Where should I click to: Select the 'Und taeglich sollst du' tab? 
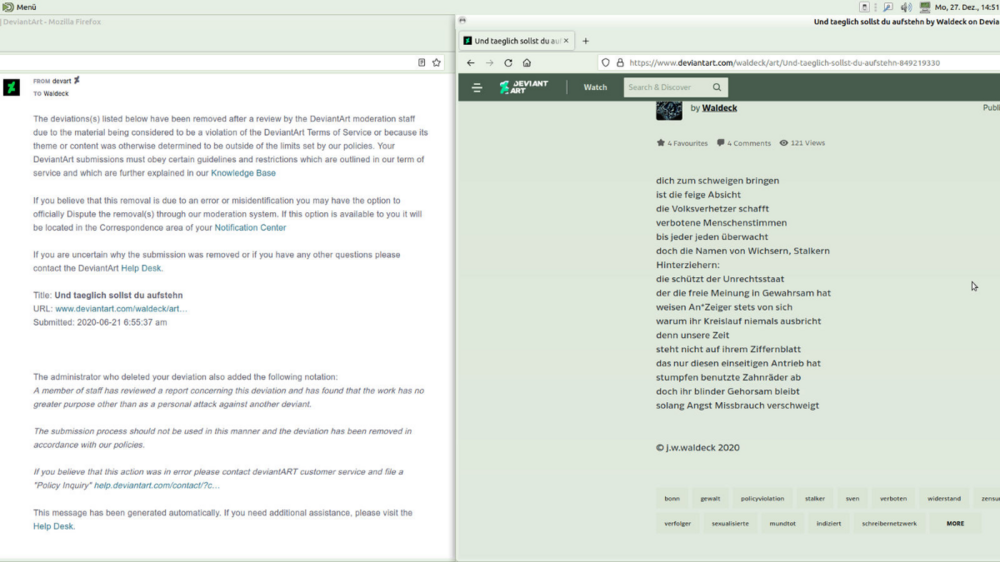(516, 41)
